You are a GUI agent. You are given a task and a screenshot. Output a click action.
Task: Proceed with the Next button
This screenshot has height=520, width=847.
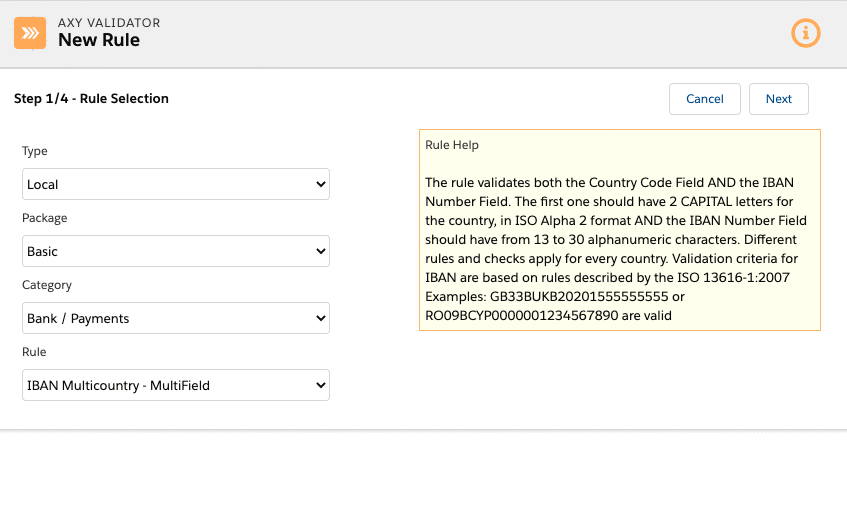pos(778,99)
